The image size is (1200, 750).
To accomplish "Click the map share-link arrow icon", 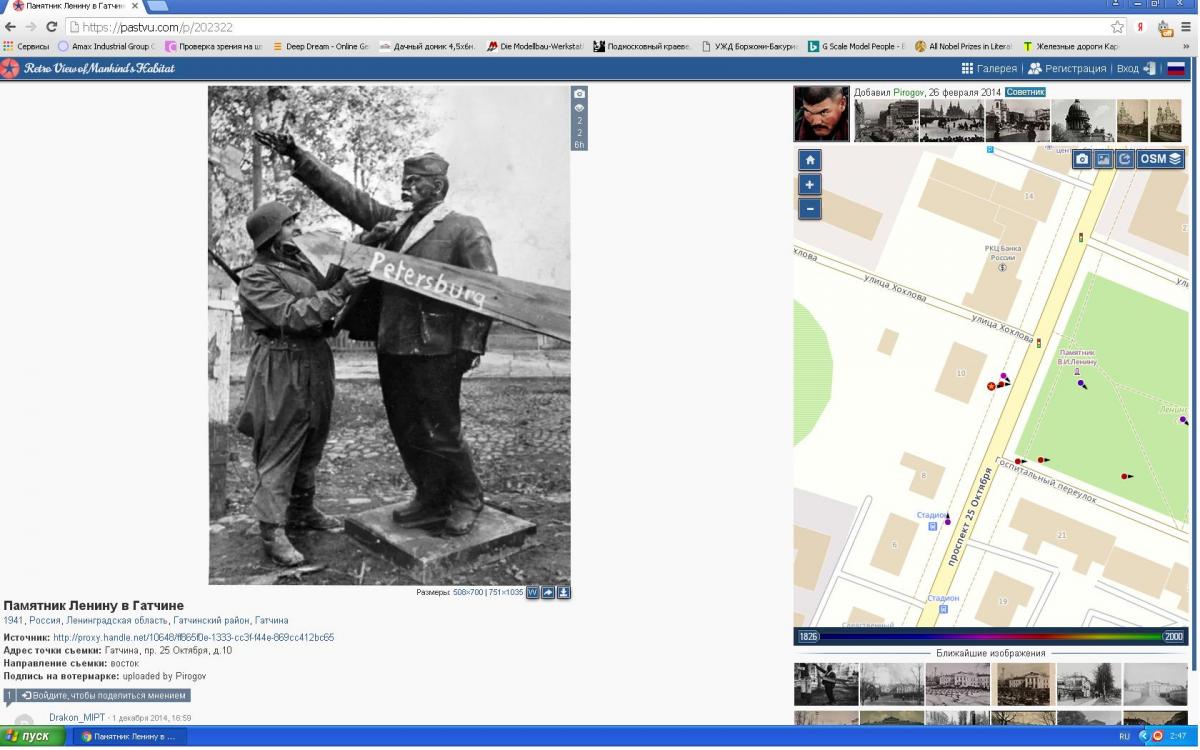I will (x=1125, y=159).
